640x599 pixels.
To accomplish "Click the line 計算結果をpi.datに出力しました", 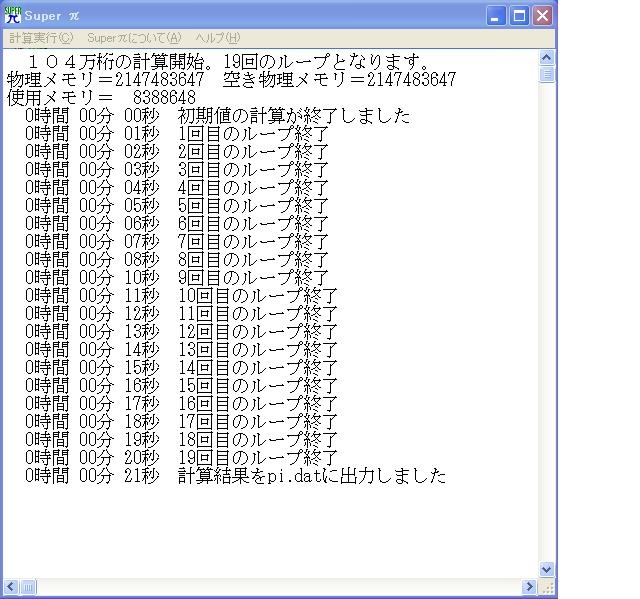I will 236,476.
